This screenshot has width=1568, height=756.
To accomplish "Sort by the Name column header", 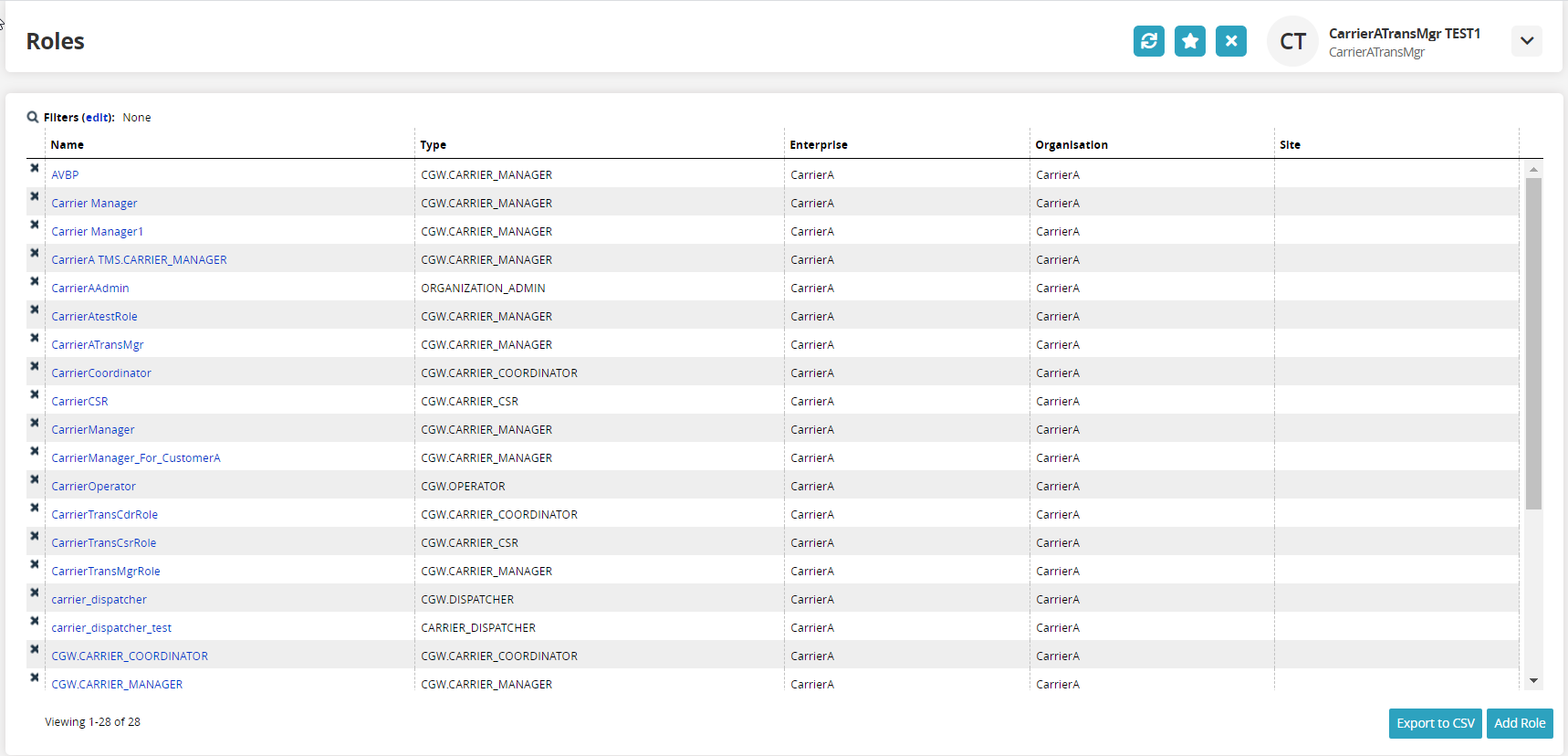I will [68, 145].
